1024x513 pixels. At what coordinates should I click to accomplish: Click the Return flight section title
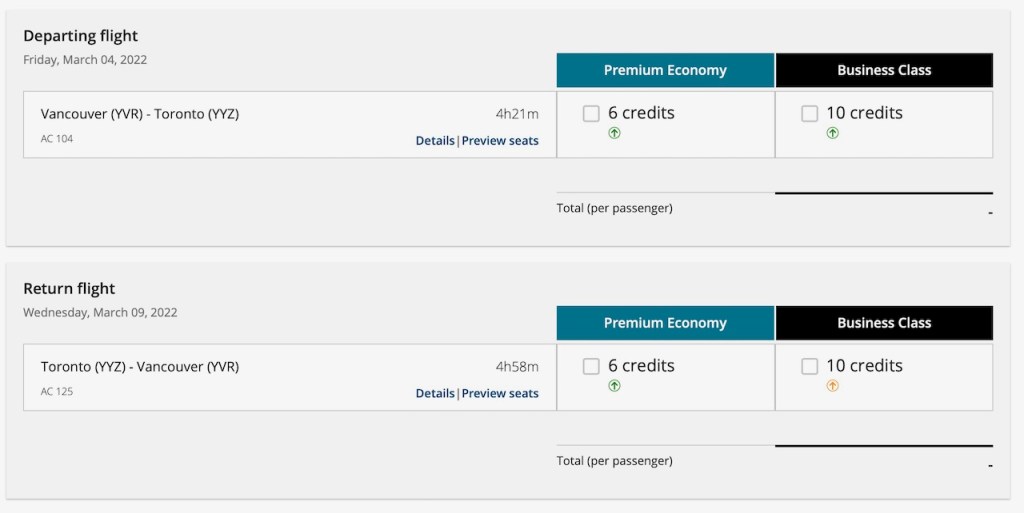tap(69, 289)
